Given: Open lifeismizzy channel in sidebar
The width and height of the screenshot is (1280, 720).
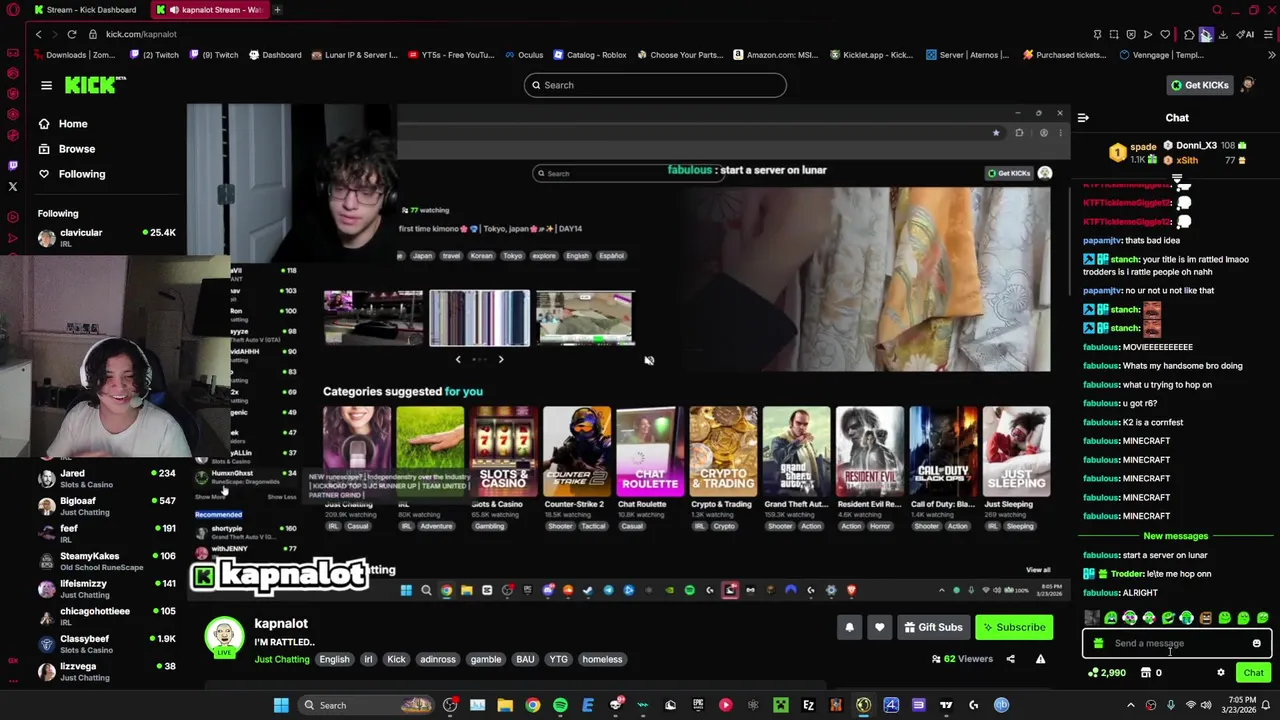Looking at the screenshot, I should (x=106, y=588).
